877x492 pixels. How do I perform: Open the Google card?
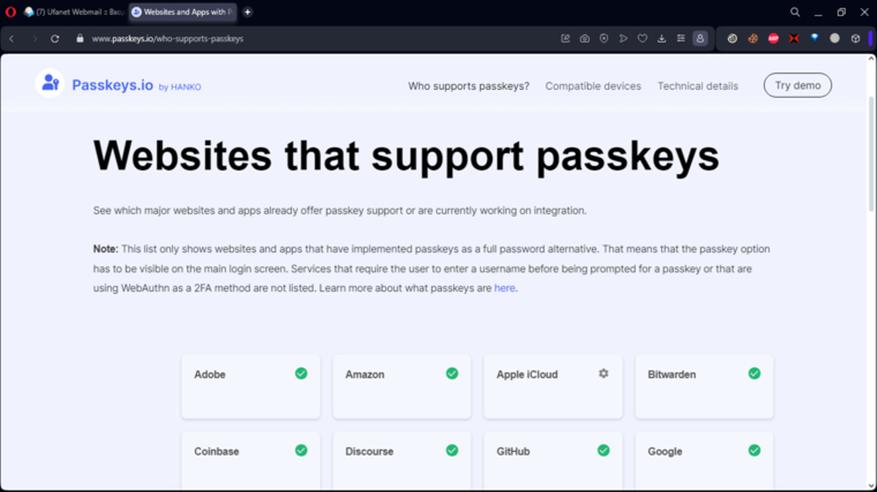click(704, 461)
